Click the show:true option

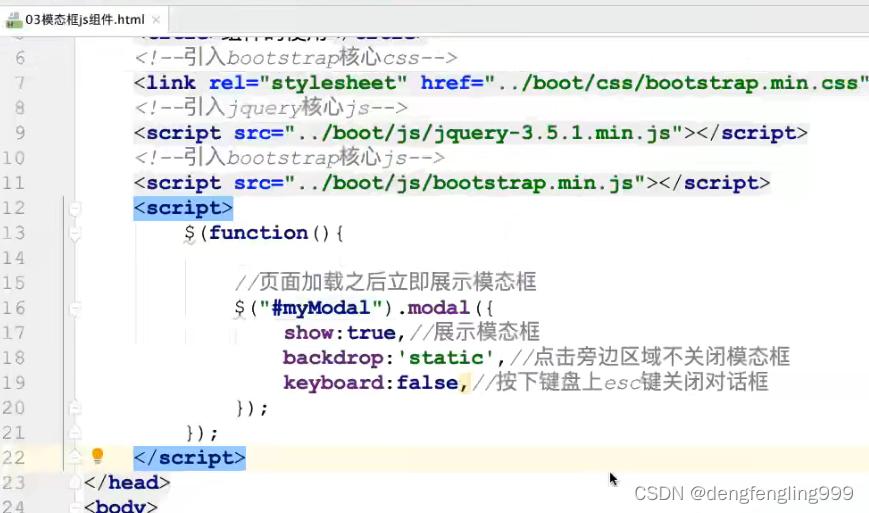(340, 333)
